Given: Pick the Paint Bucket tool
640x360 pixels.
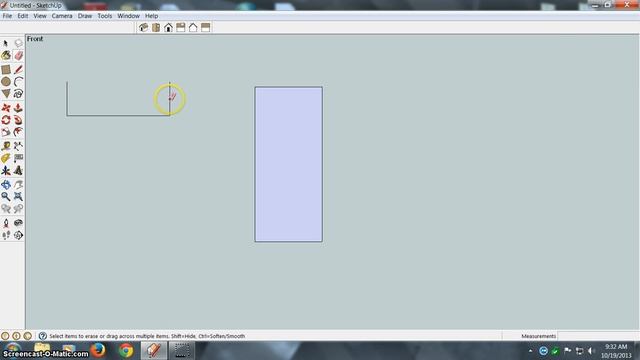Looking at the screenshot, I should point(6,56).
